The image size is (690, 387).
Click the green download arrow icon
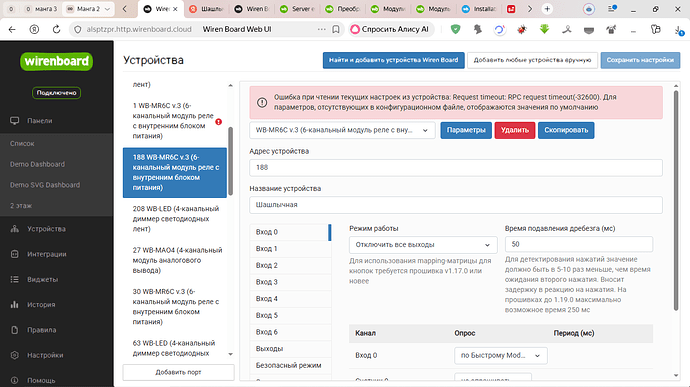[x=544, y=29]
